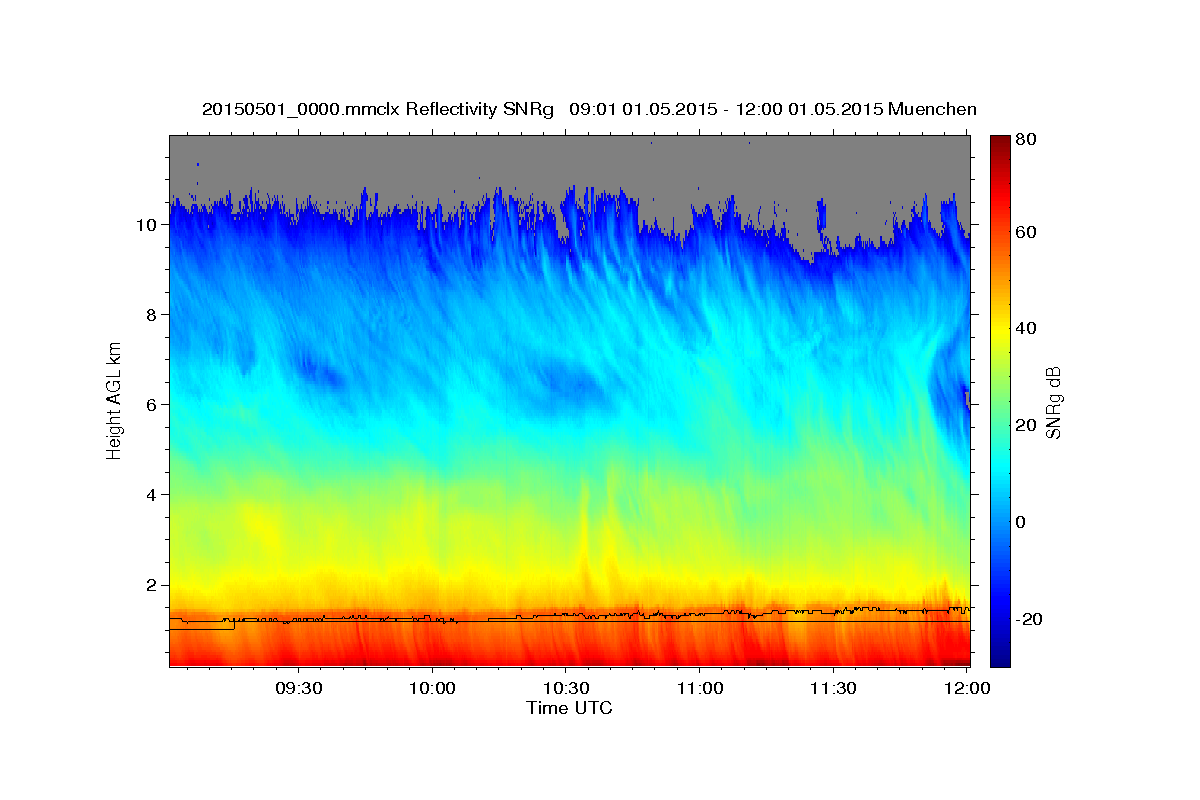Click the height axis tick label 10
Viewport: 1200px width, 800px height.
click(x=147, y=225)
